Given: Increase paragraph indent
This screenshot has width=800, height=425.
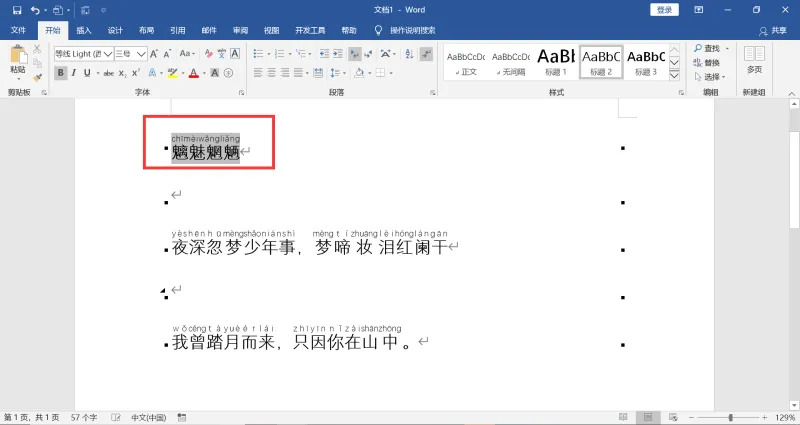Looking at the screenshot, I should coord(338,54).
